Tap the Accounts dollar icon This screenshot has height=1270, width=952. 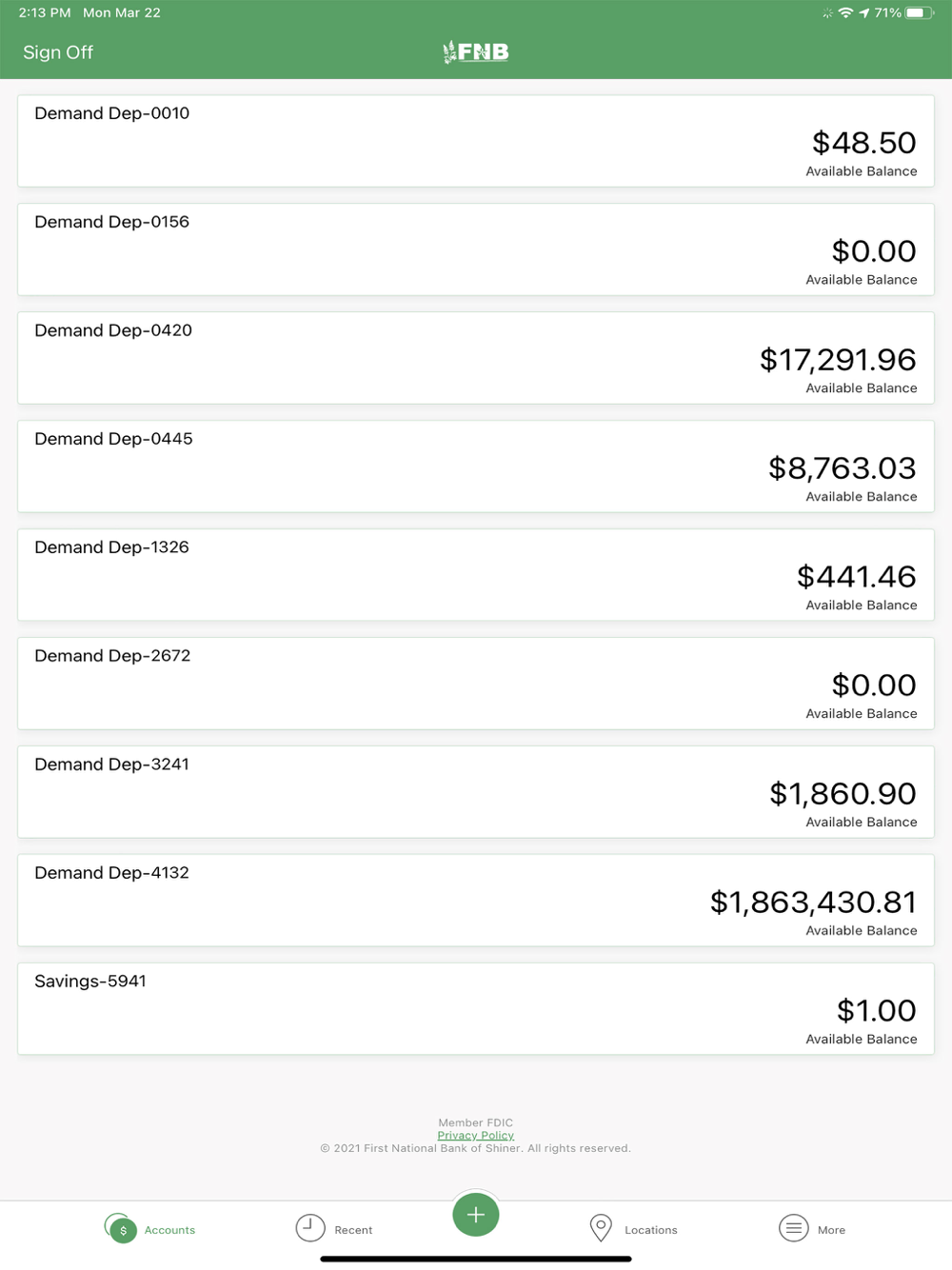point(121,1229)
